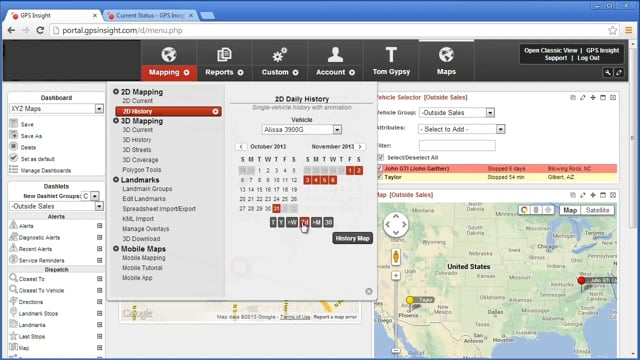Image resolution: width=640 pixels, height=360 pixels.
Task: Open Spreadsheet Import/Export entry
Action: coord(159,209)
